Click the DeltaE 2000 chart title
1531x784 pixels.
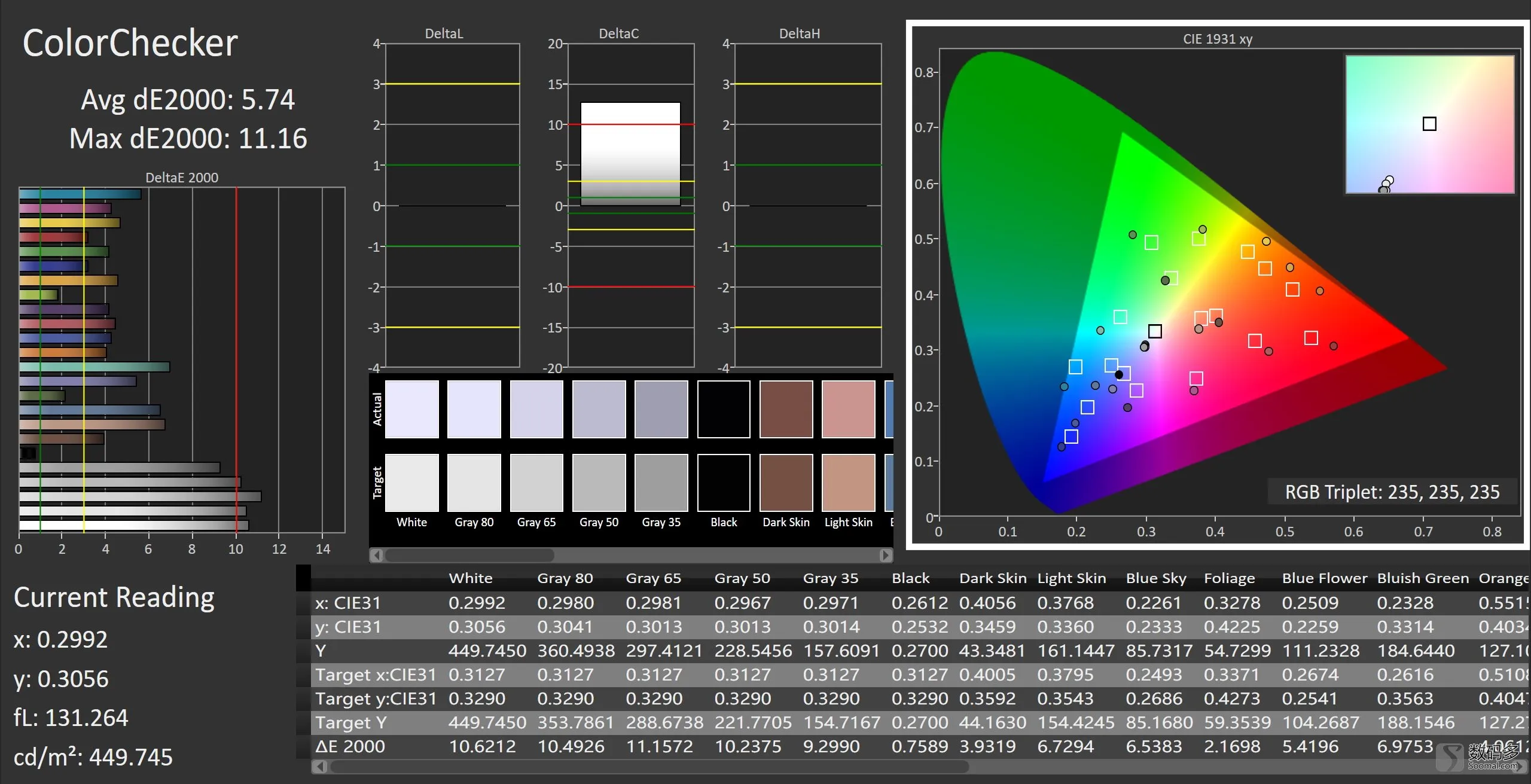click(182, 178)
